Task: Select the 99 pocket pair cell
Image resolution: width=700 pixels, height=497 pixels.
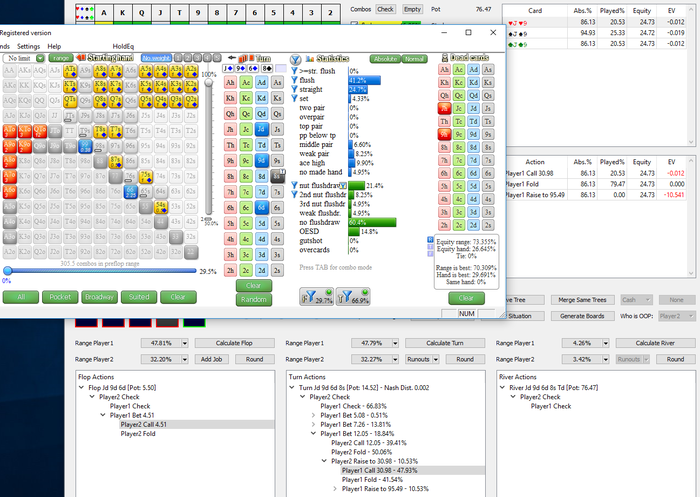Action: (x=85, y=146)
